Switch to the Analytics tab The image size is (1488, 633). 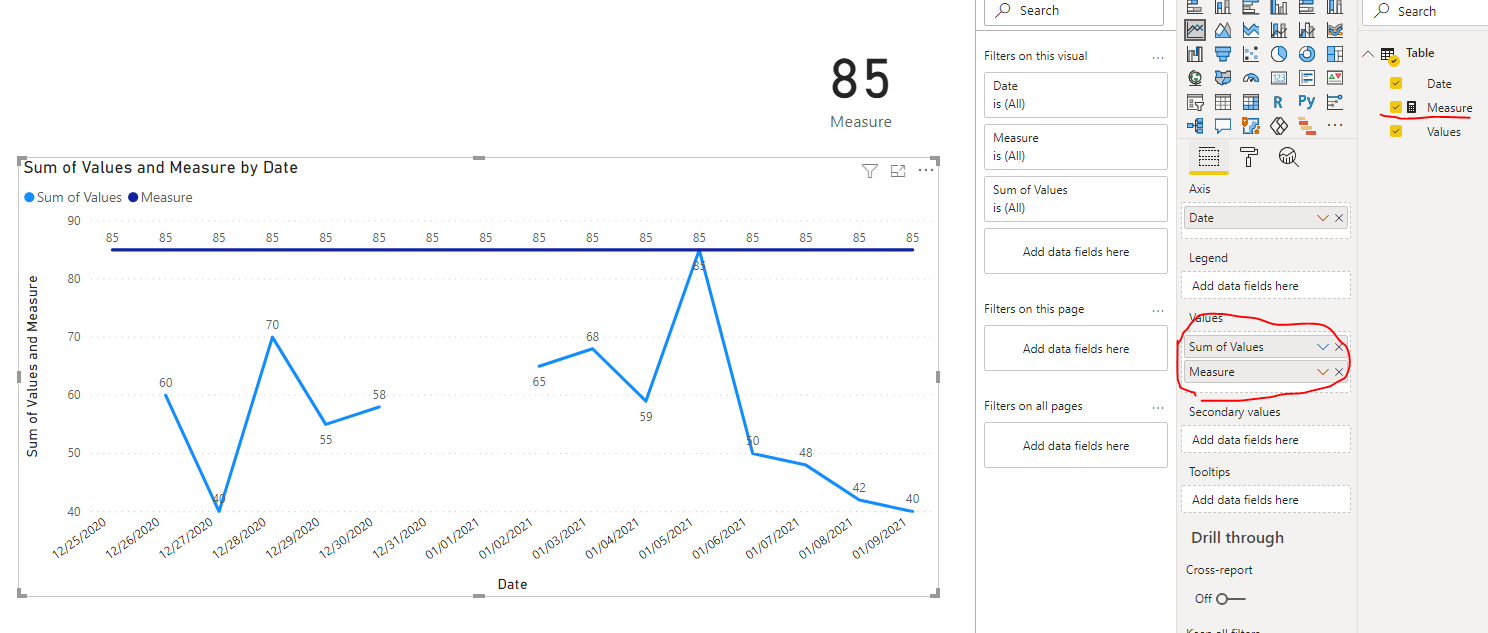click(x=1289, y=157)
